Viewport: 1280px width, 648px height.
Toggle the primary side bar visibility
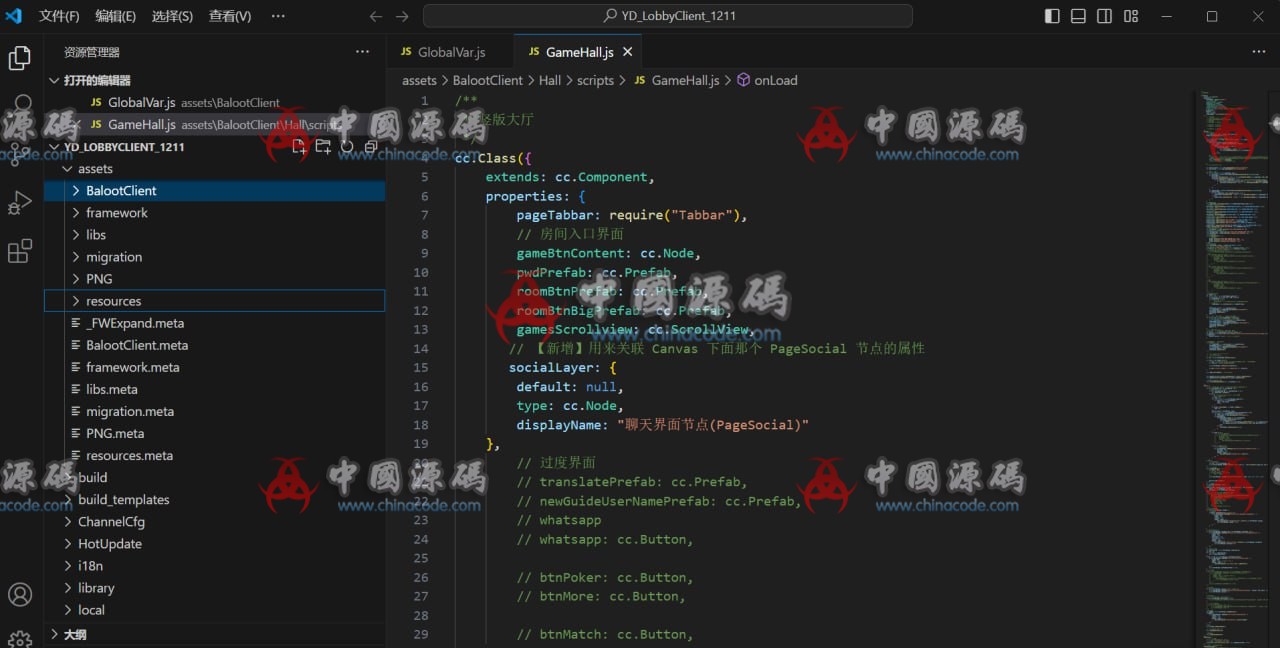point(1052,16)
